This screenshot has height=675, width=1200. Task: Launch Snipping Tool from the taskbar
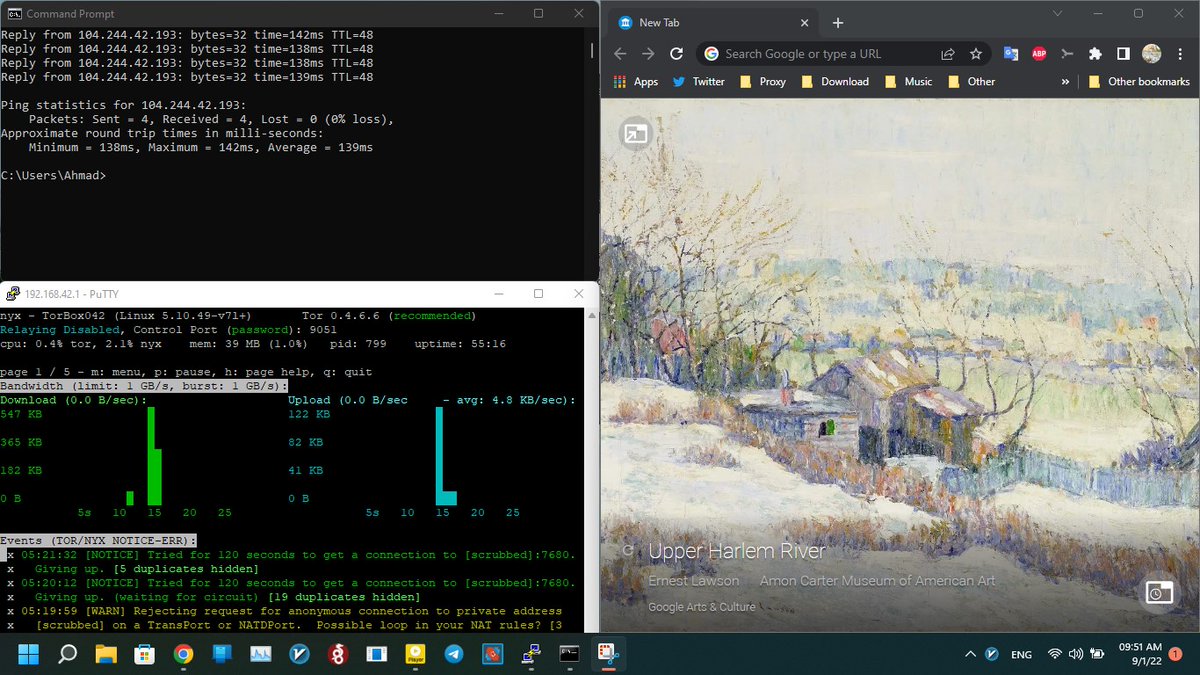click(x=610, y=655)
